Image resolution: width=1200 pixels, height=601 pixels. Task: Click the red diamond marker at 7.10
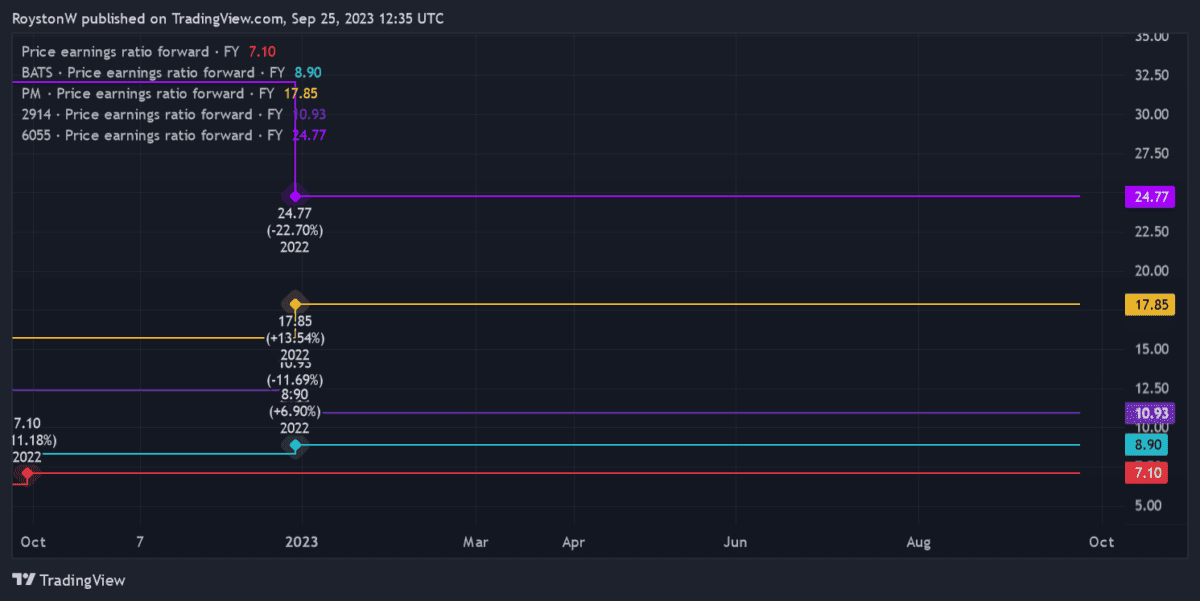pos(27,473)
